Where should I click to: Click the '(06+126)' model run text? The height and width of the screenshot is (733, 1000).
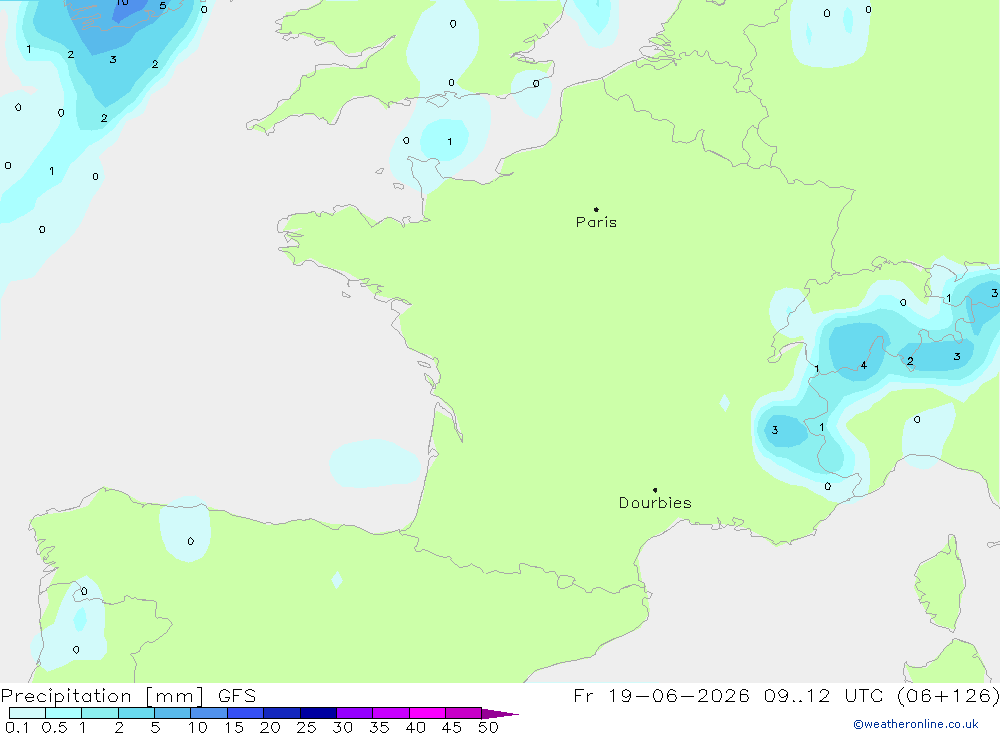pyautogui.click(x=948, y=695)
